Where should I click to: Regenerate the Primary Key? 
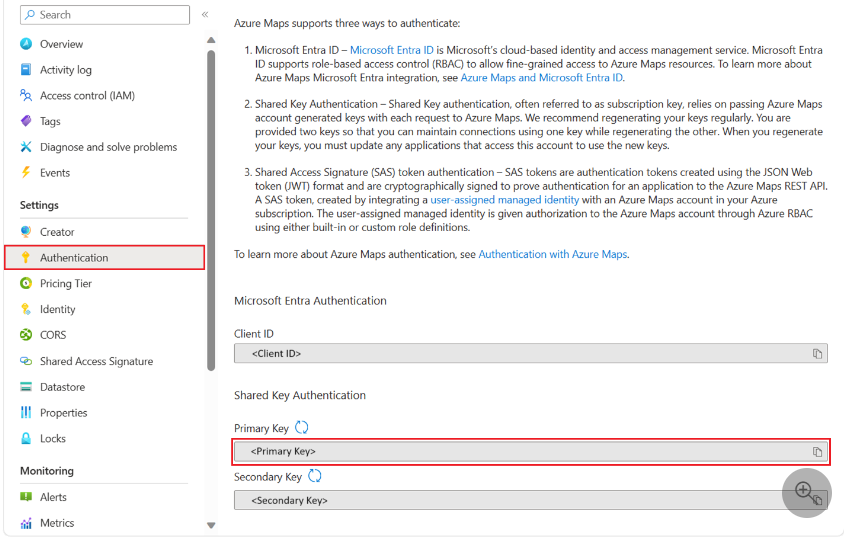tap(302, 428)
